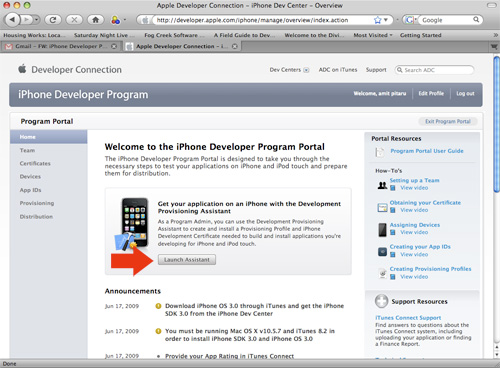
Task: Click View video under Obtaining your Certificate
Action: [414, 210]
